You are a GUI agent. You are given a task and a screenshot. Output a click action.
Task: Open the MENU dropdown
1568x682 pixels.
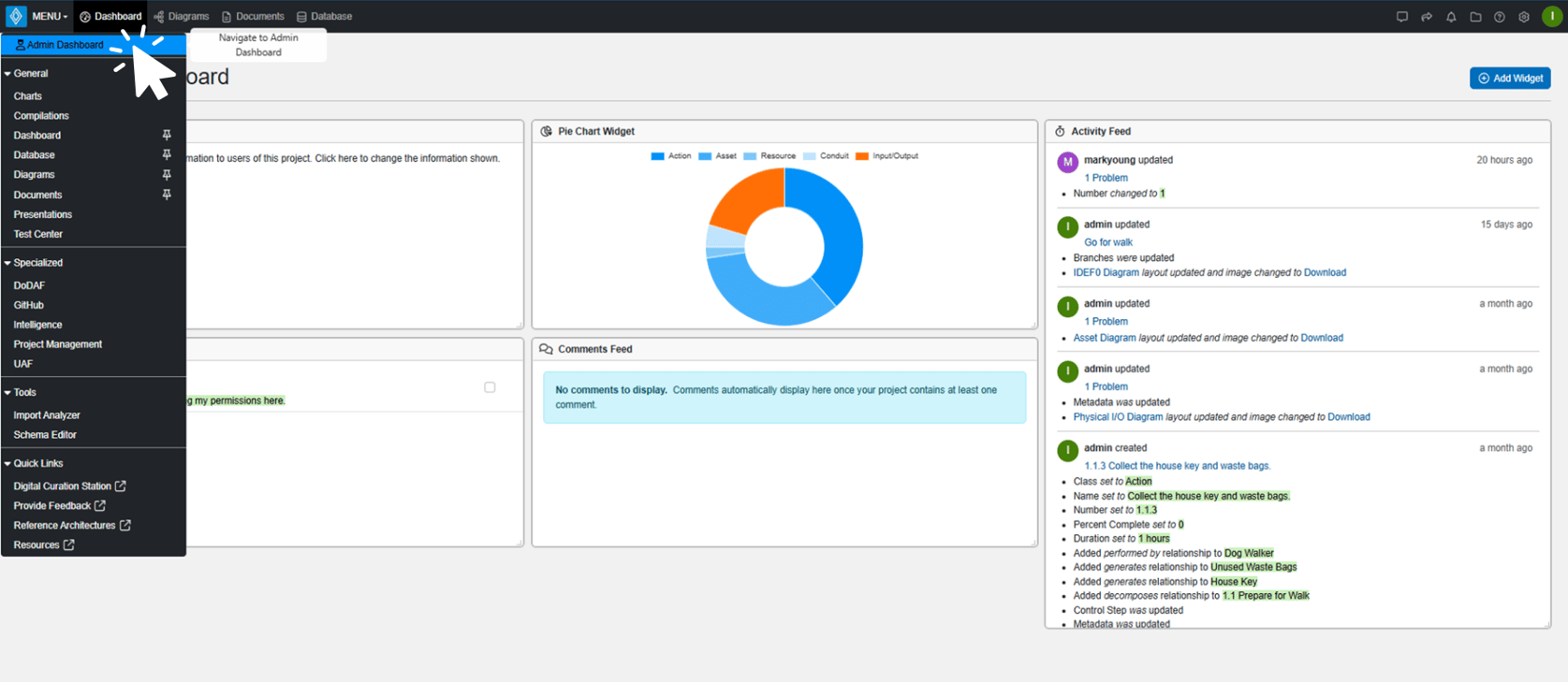[x=50, y=17]
